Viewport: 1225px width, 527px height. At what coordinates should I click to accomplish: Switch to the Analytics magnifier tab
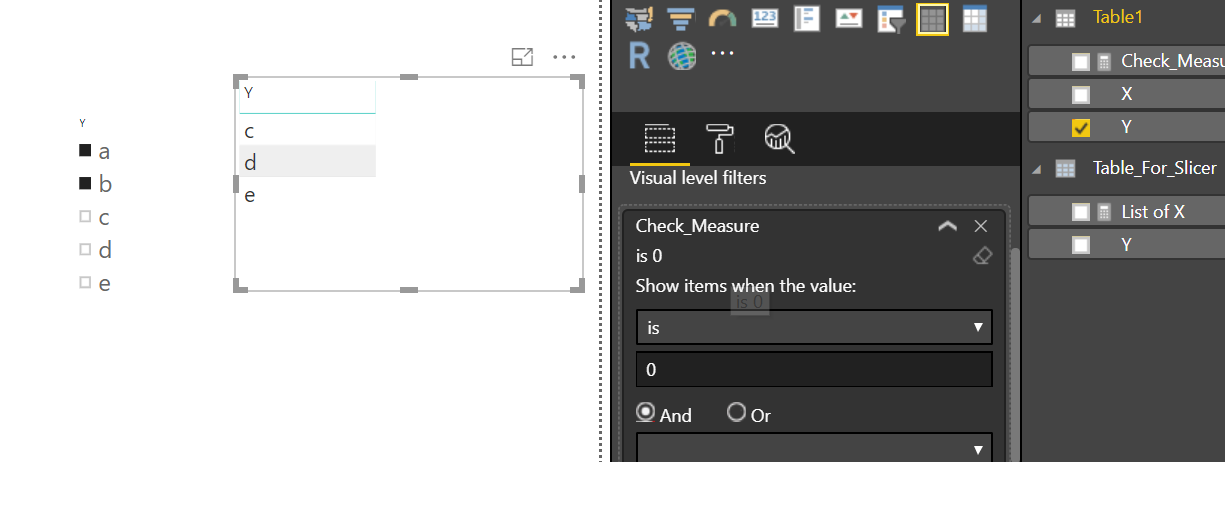click(x=779, y=138)
